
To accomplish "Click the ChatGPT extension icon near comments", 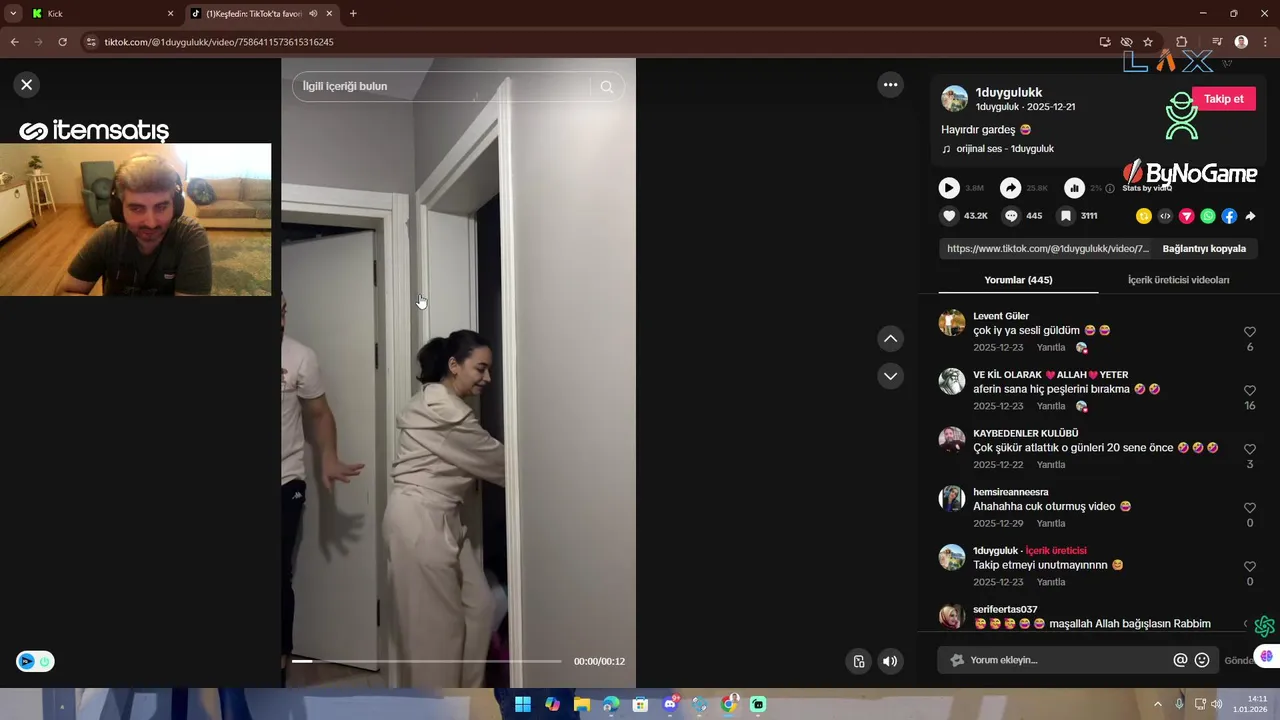I will coord(1265,626).
